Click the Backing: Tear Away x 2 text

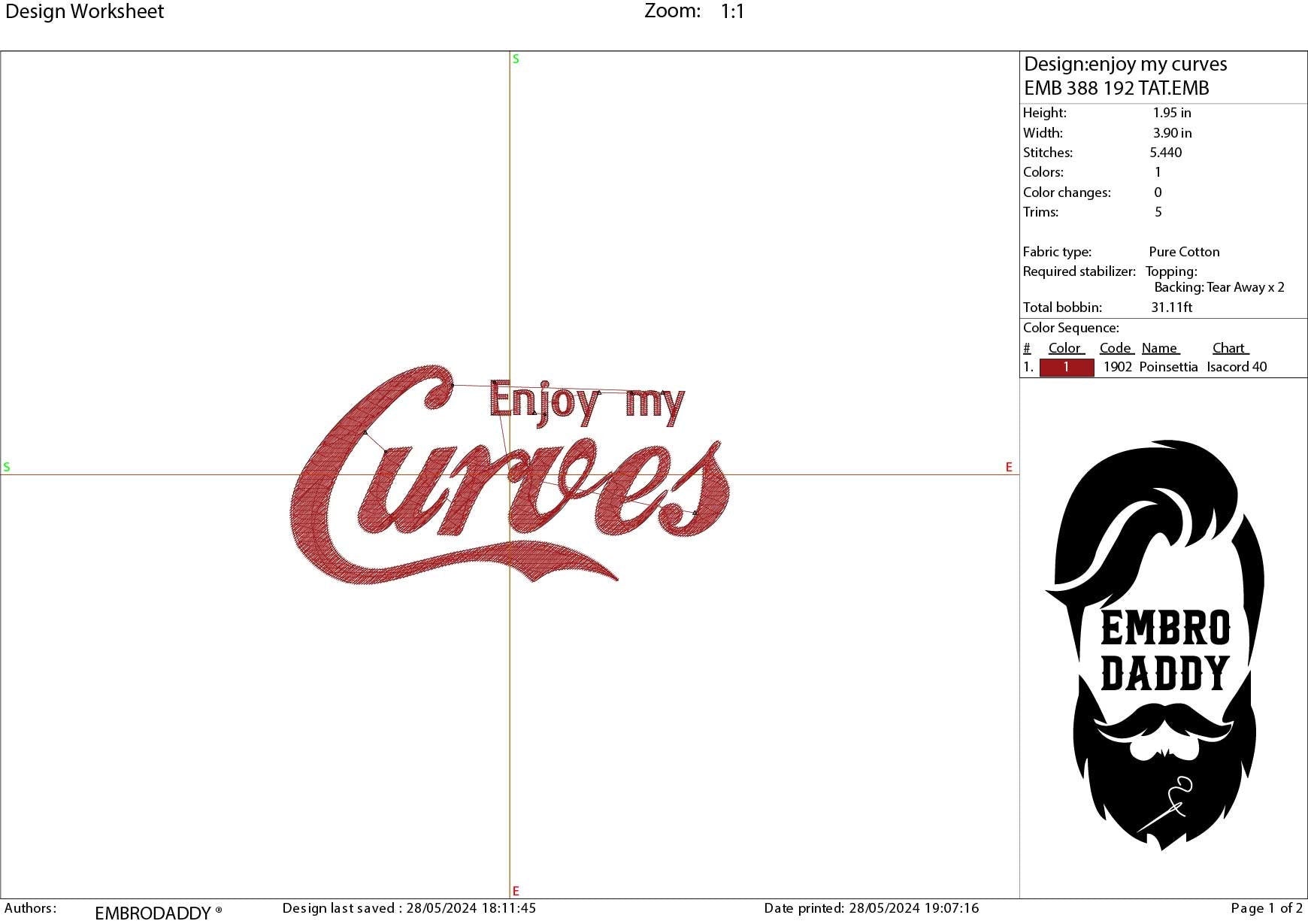pos(1220,287)
